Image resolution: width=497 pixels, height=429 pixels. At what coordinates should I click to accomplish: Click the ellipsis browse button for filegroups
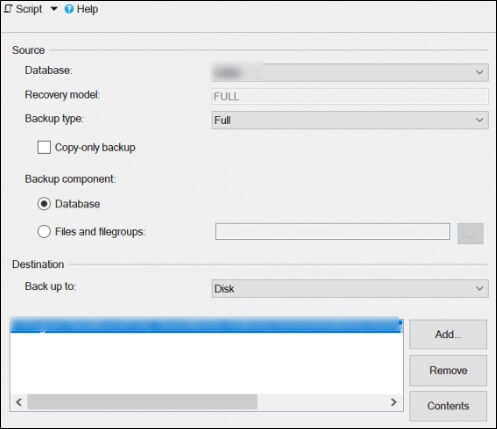pyautogui.click(x=470, y=234)
